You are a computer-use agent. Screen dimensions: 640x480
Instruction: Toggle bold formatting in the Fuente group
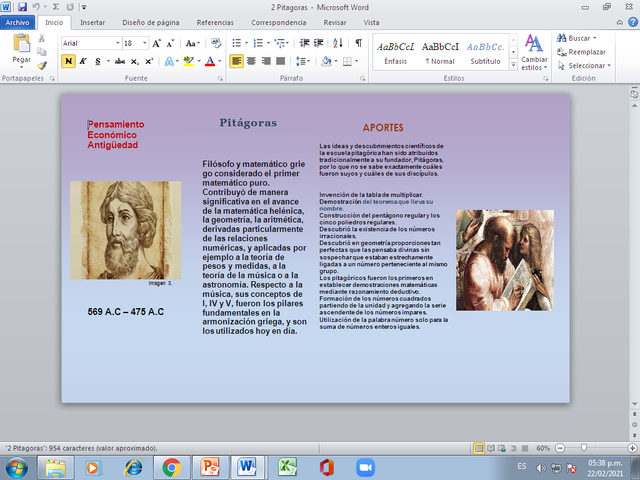tap(68, 61)
